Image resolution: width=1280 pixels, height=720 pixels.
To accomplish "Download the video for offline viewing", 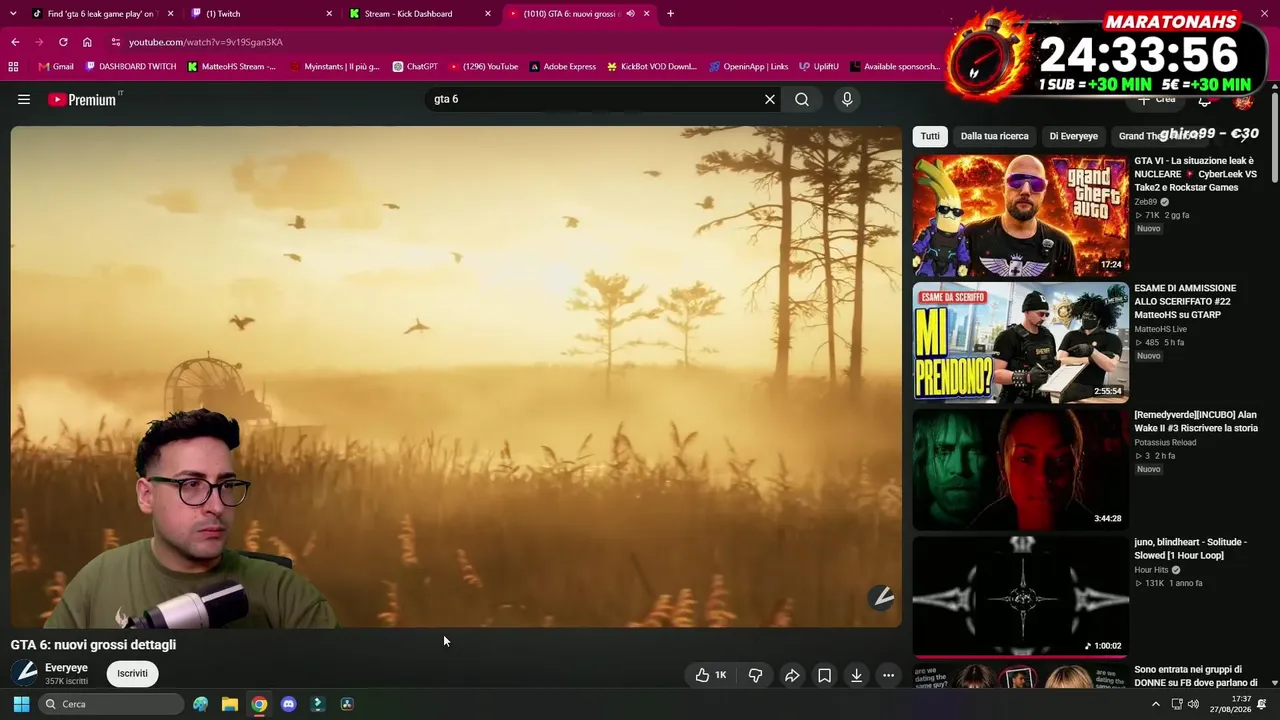I will 857,675.
